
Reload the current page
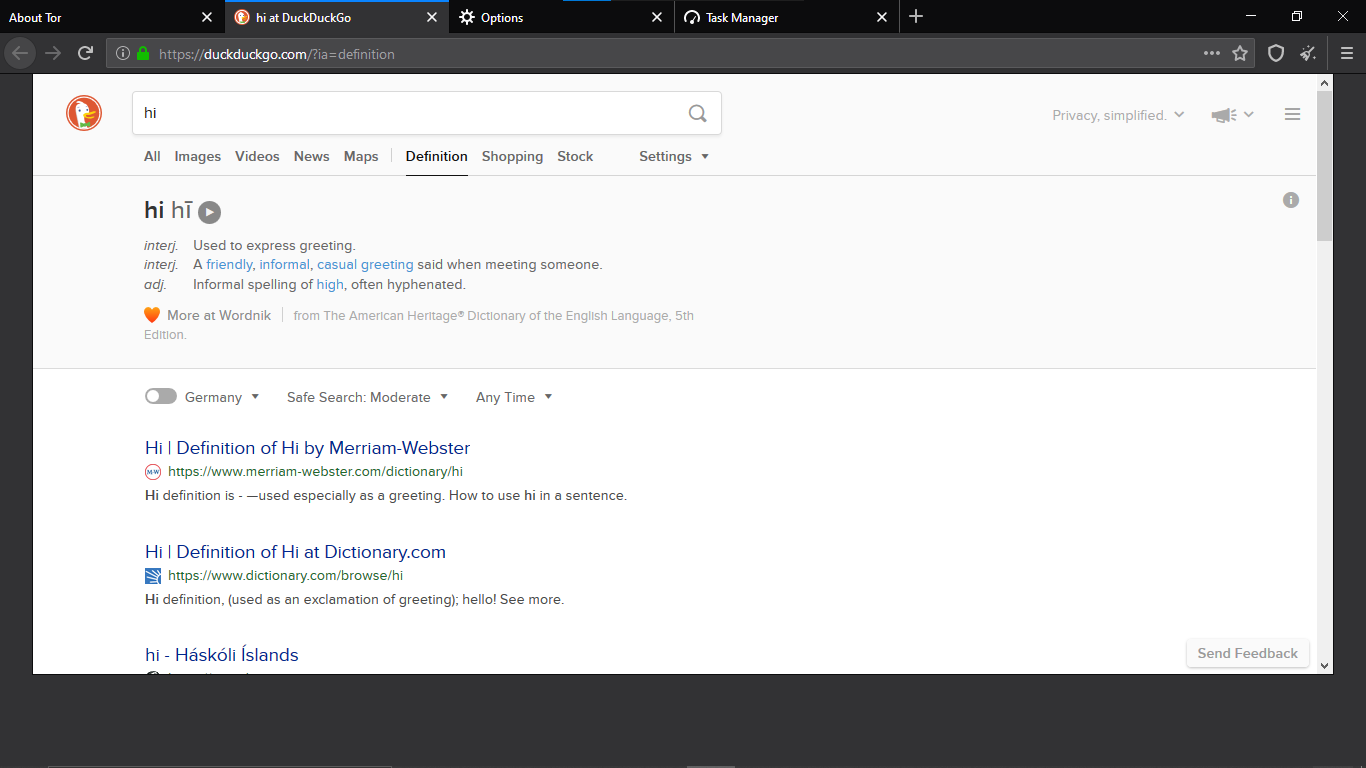pyautogui.click(x=86, y=53)
